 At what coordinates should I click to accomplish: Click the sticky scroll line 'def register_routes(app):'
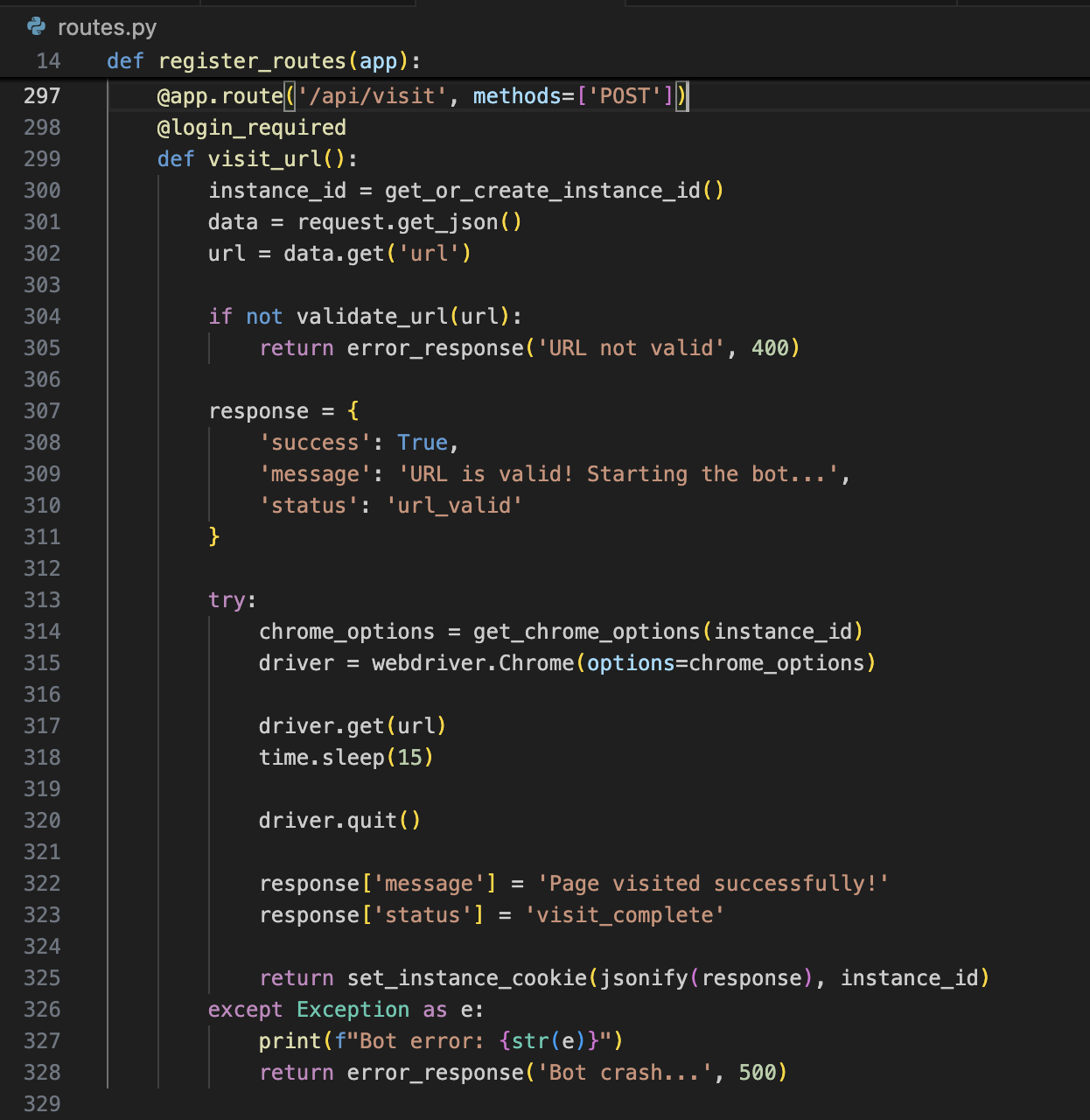pos(263,61)
